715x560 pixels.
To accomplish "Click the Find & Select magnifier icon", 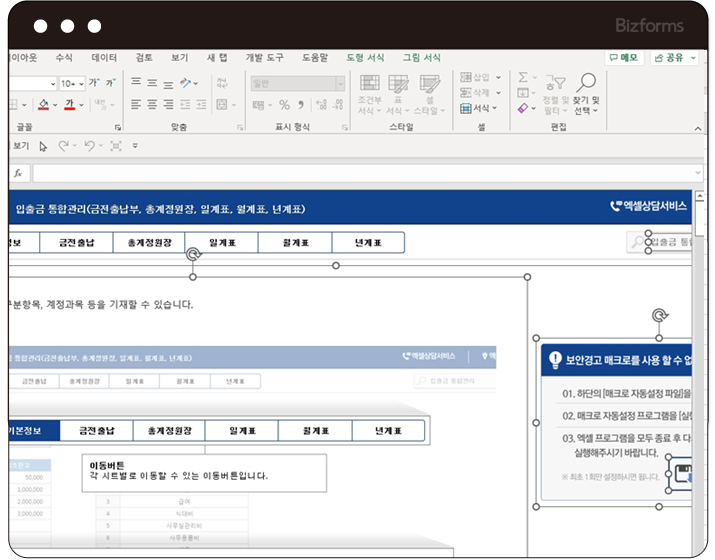I will click(x=587, y=83).
